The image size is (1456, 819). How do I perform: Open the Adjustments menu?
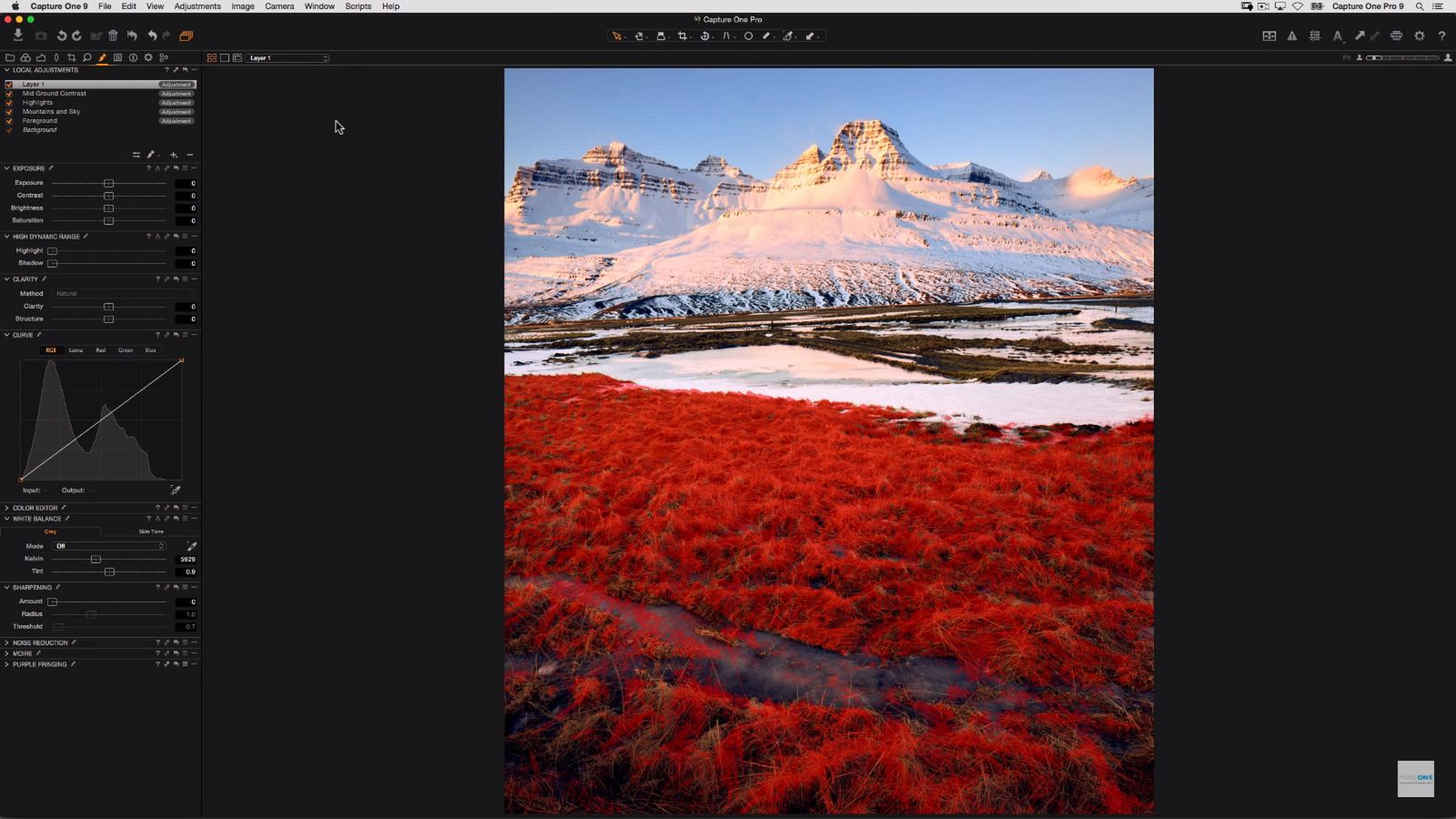197,6
